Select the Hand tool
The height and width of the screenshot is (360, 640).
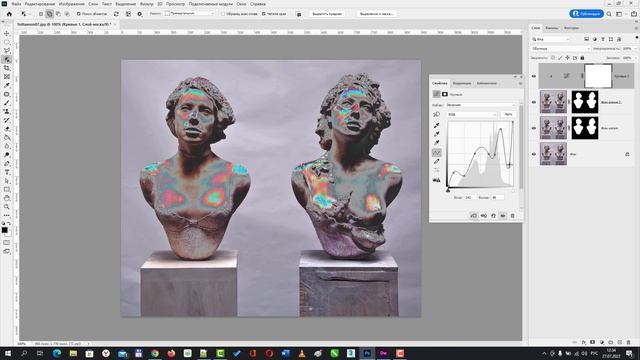[7, 198]
